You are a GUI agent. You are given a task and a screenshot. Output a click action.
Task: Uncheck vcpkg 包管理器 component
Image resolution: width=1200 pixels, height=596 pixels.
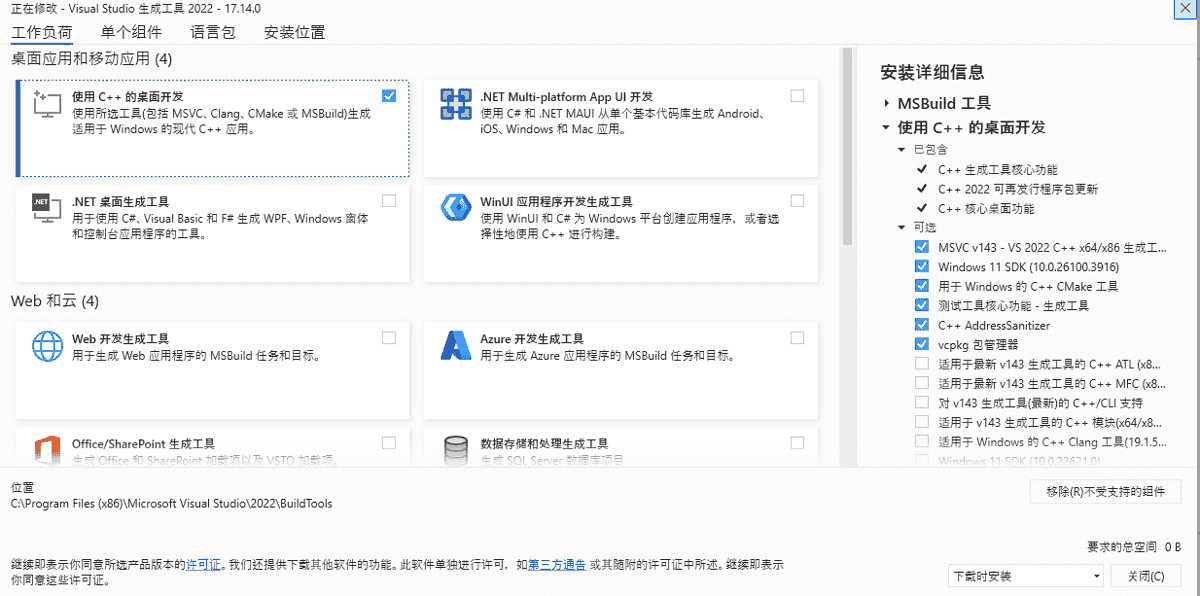coord(921,344)
